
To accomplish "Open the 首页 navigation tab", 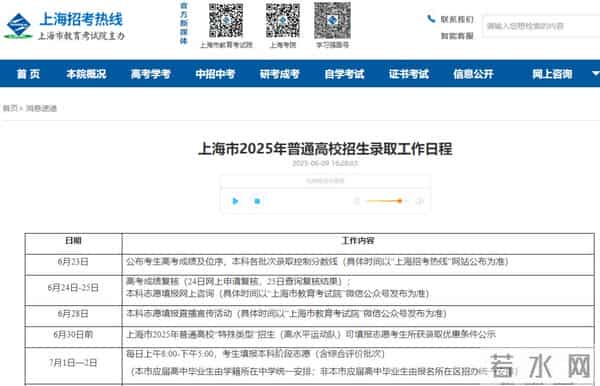I will coord(28,74).
